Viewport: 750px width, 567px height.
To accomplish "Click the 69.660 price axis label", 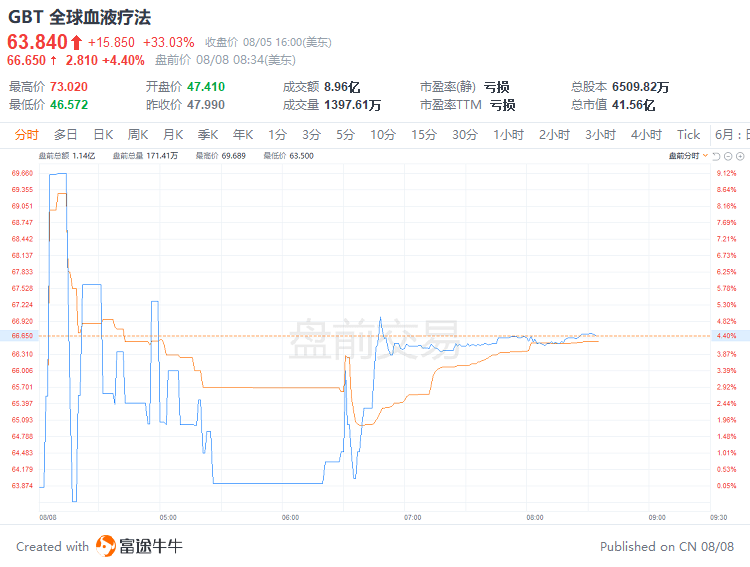I will 22,173.
